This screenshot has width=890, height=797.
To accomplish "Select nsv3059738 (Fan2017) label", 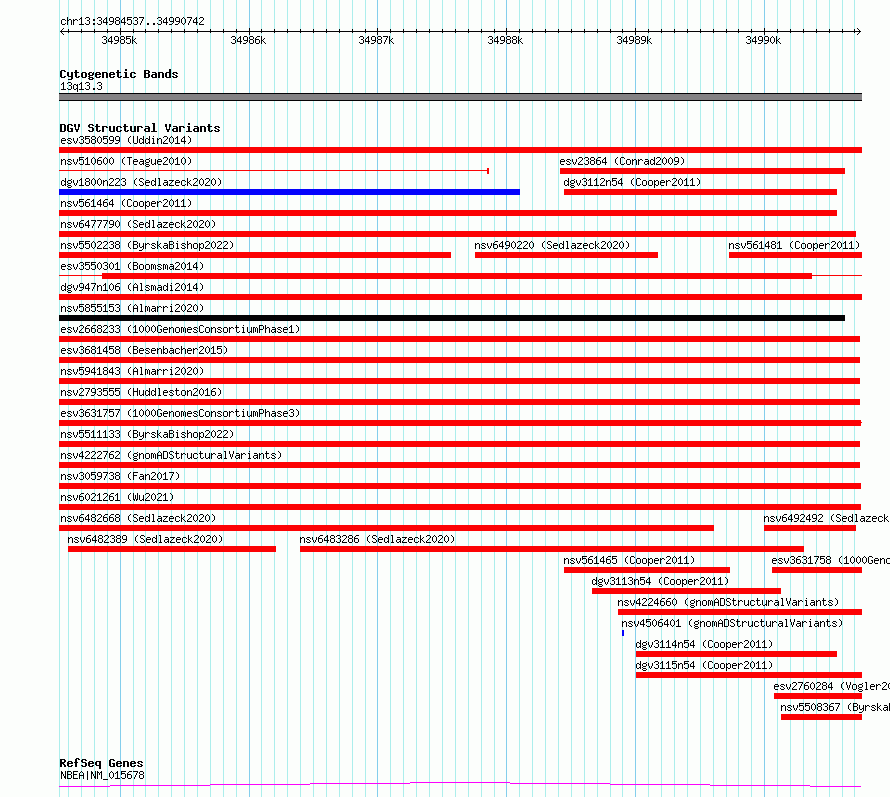I will point(120,476).
